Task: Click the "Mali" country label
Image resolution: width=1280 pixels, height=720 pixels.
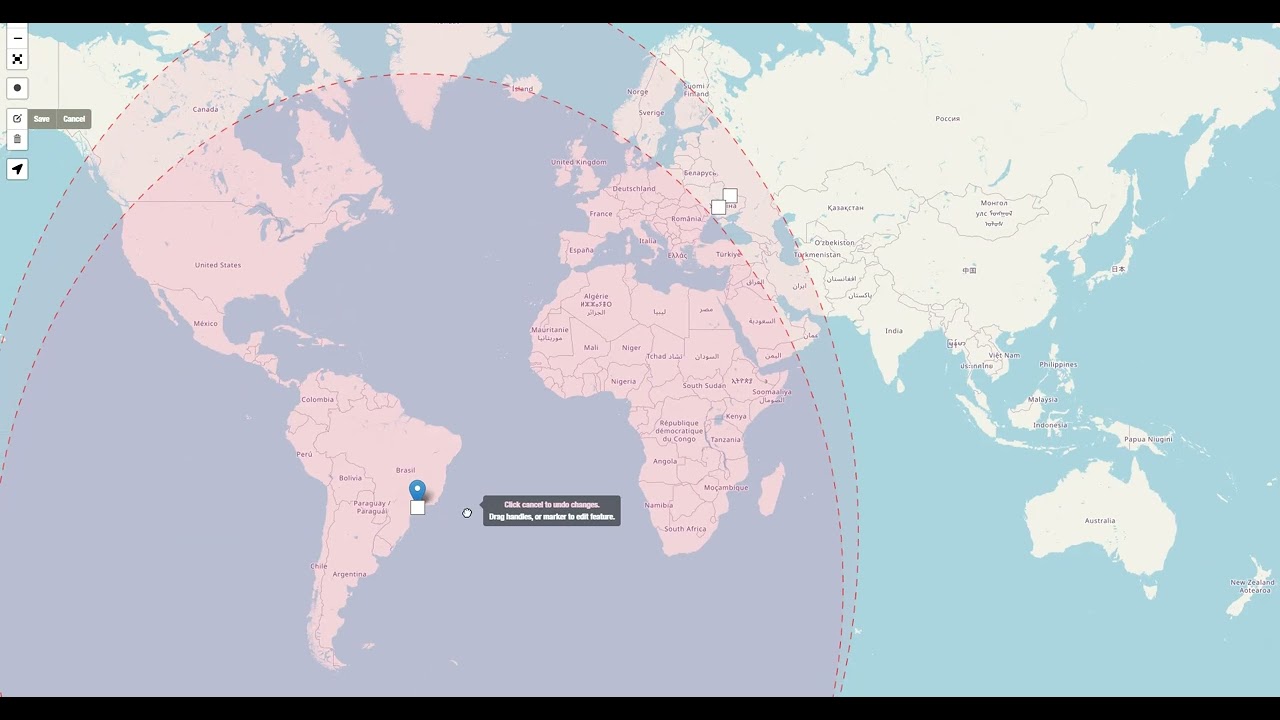Action: tap(591, 347)
